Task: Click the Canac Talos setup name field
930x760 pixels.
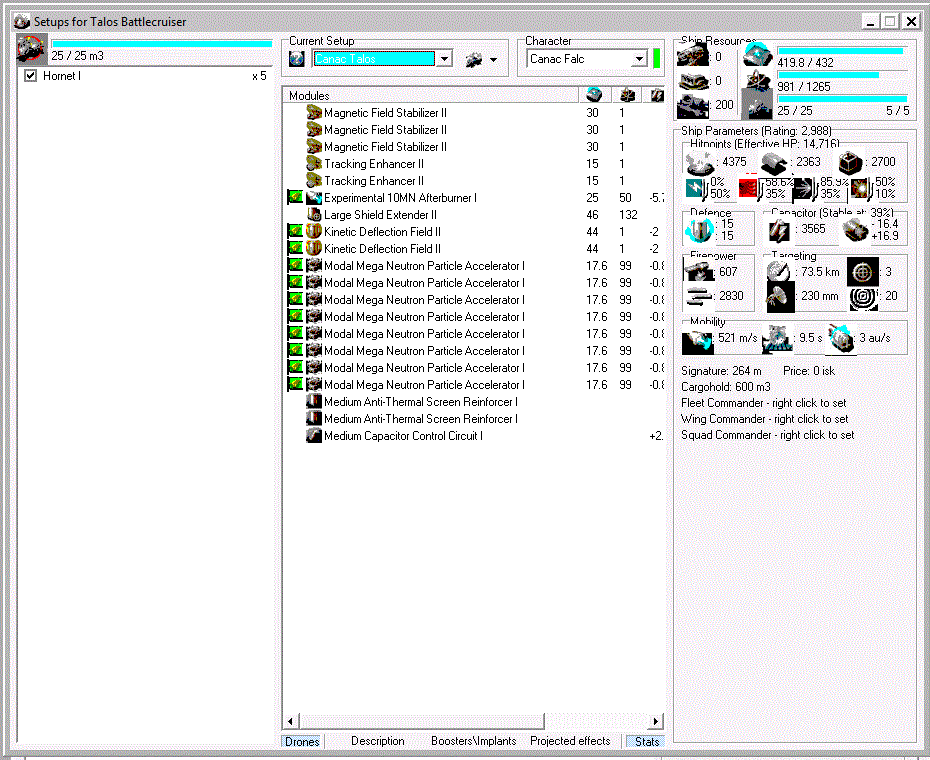Action: pyautogui.click(x=374, y=59)
